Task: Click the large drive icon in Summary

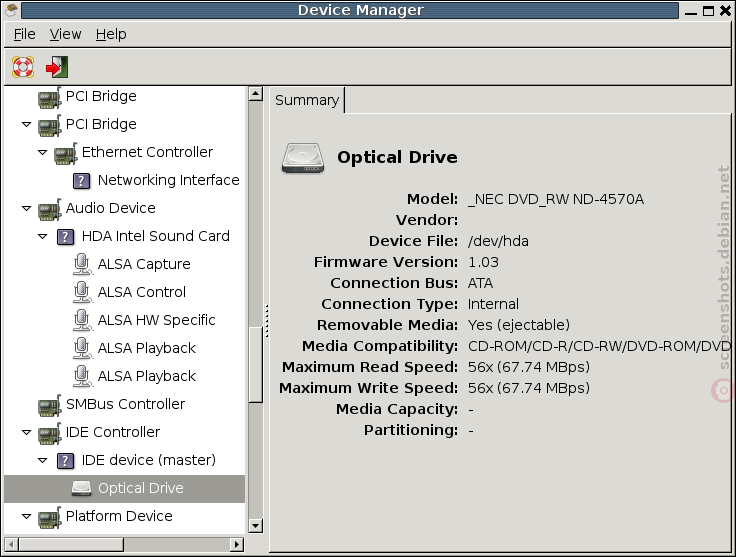Action: click(303, 158)
